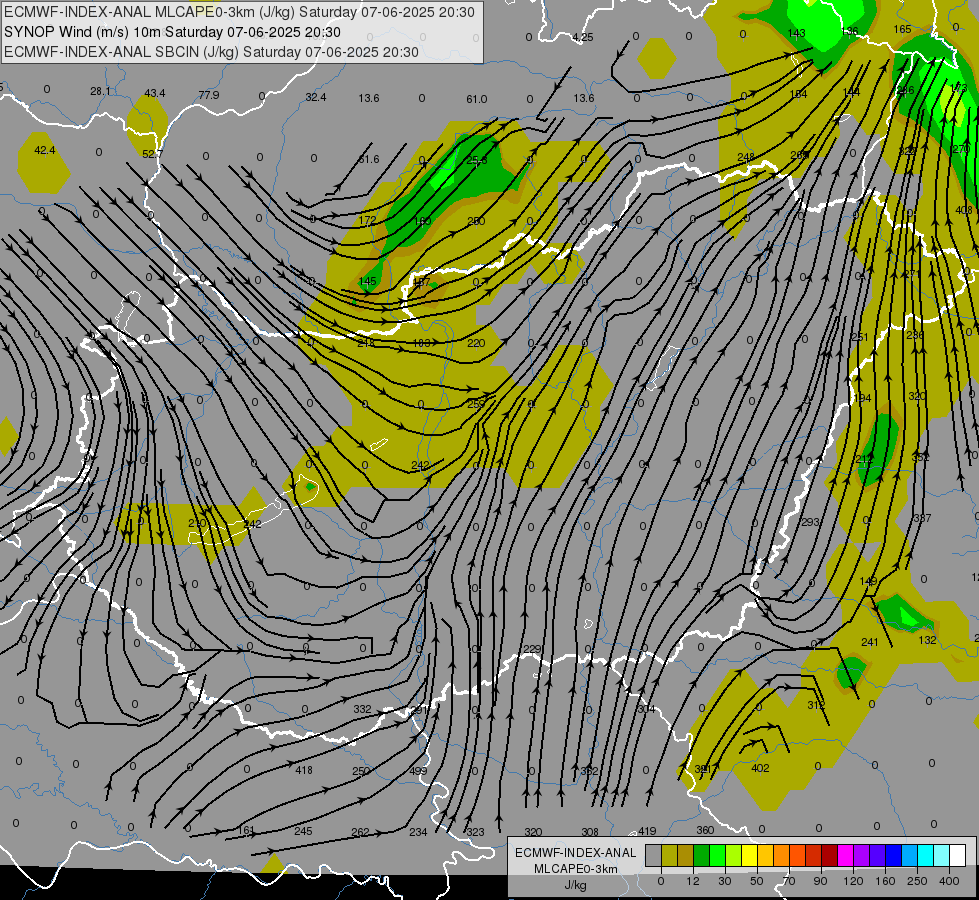Image resolution: width=979 pixels, height=900 pixels.
Task: Click the pure blue legend swatch before 160
Action: coord(893,855)
